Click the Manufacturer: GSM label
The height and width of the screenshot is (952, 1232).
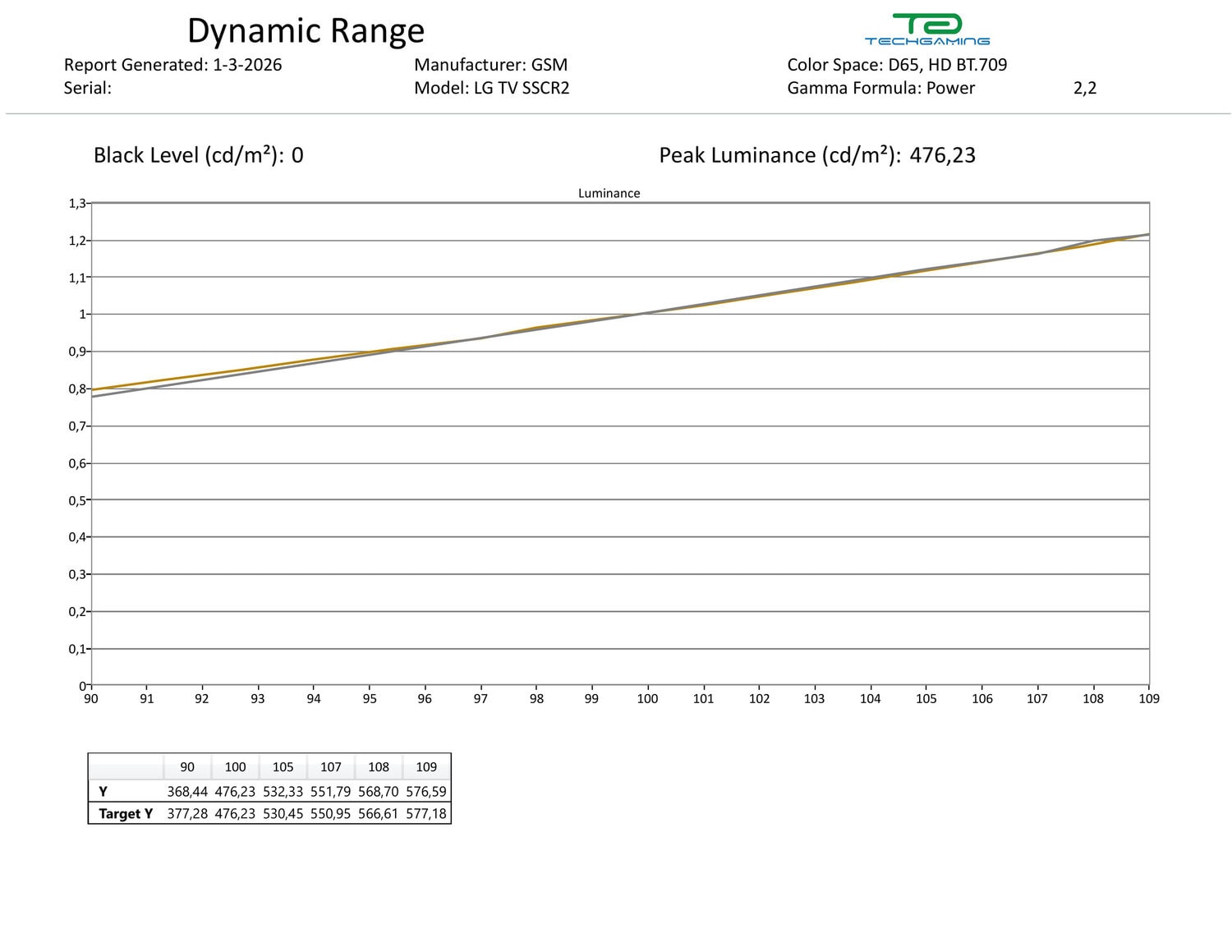(490, 65)
